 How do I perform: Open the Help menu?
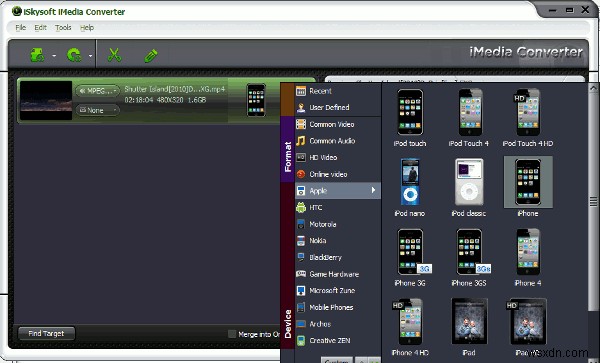pyautogui.click(x=87, y=28)
